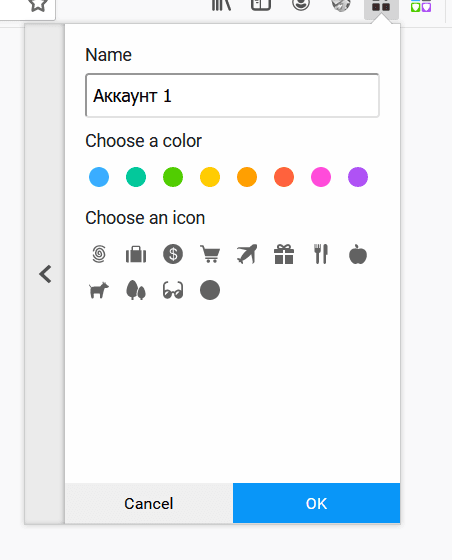Select the shopping cart icon
Screen dimensions: 452x560
coord(210,254)
